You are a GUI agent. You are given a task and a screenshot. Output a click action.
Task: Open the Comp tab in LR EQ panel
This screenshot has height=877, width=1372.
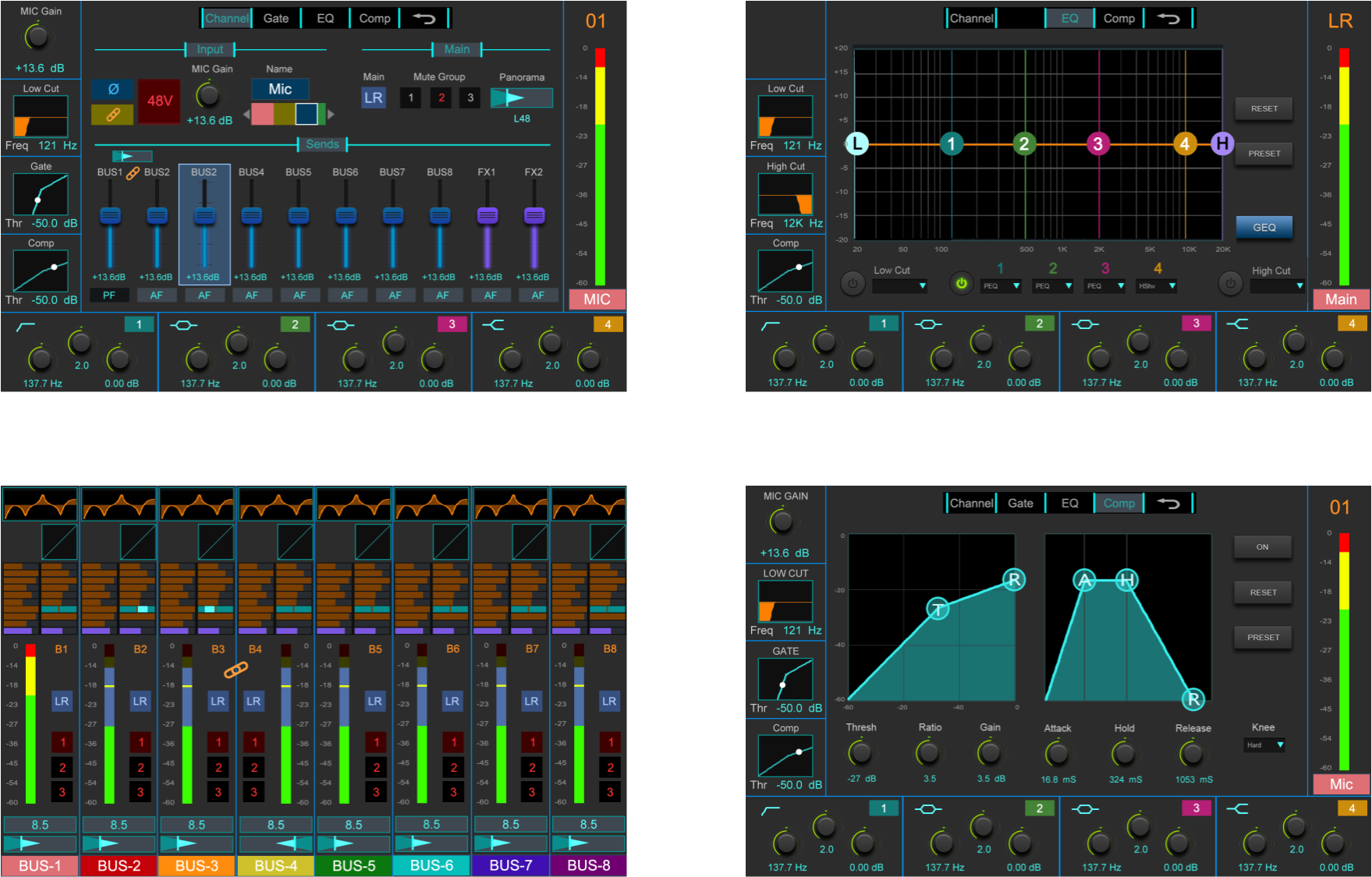coord(1119,19)
